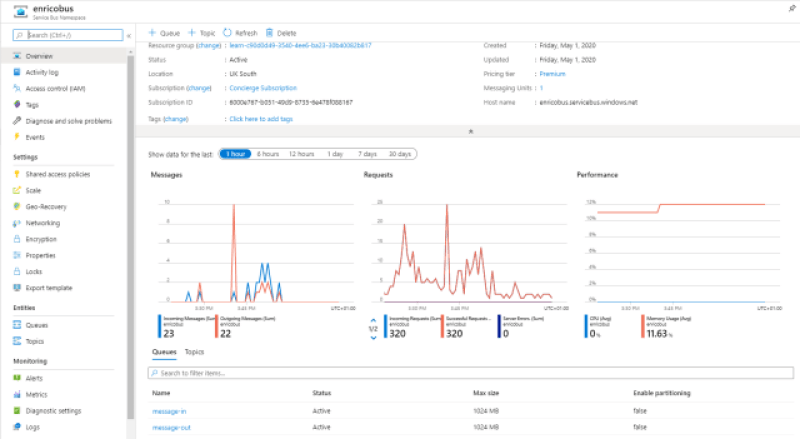Click the Memory Usage legend item

pyautogui.click(x=666, y=326)
